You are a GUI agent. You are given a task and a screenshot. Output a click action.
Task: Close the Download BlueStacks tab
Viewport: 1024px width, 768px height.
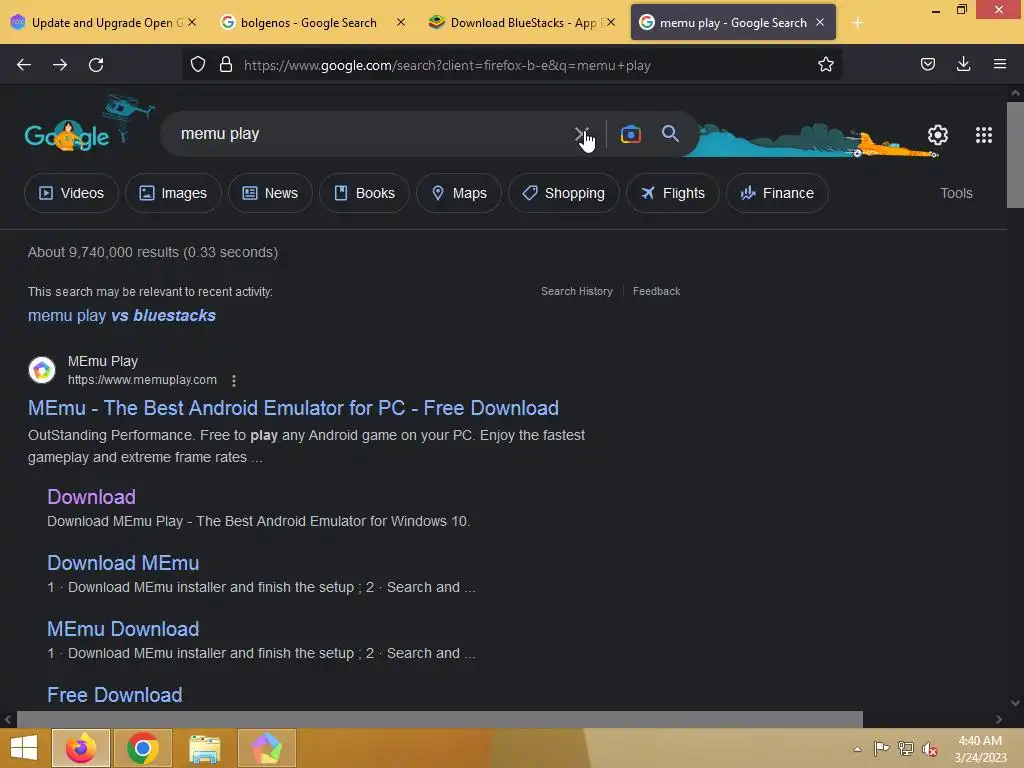pyautogui.click(x=611, y=22)
